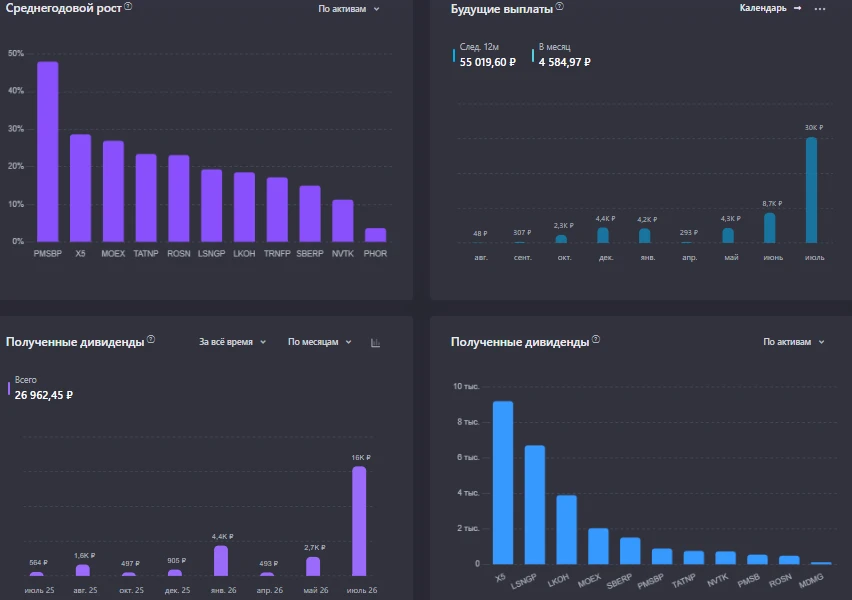Click help icon on Полученные дивиденды by-assets panel

pos(596,339)
